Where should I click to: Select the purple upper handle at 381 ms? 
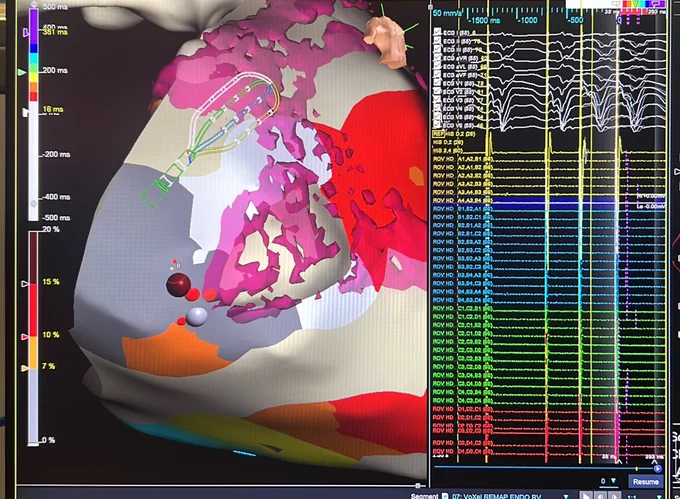click(x=26, y=33)
